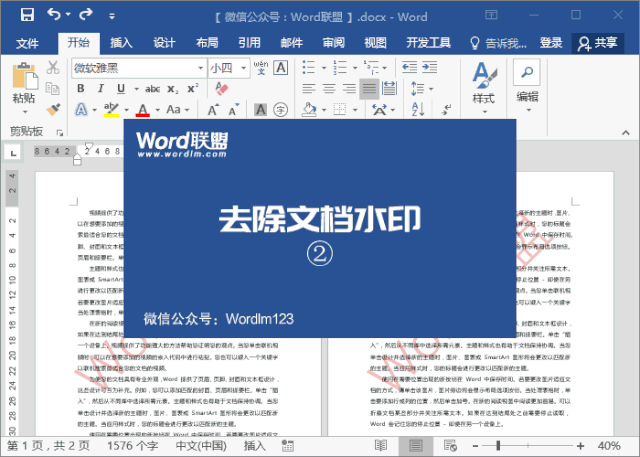Open the 小四 font size dropdown
Screen dimensions: 640x457
[244, 68]
